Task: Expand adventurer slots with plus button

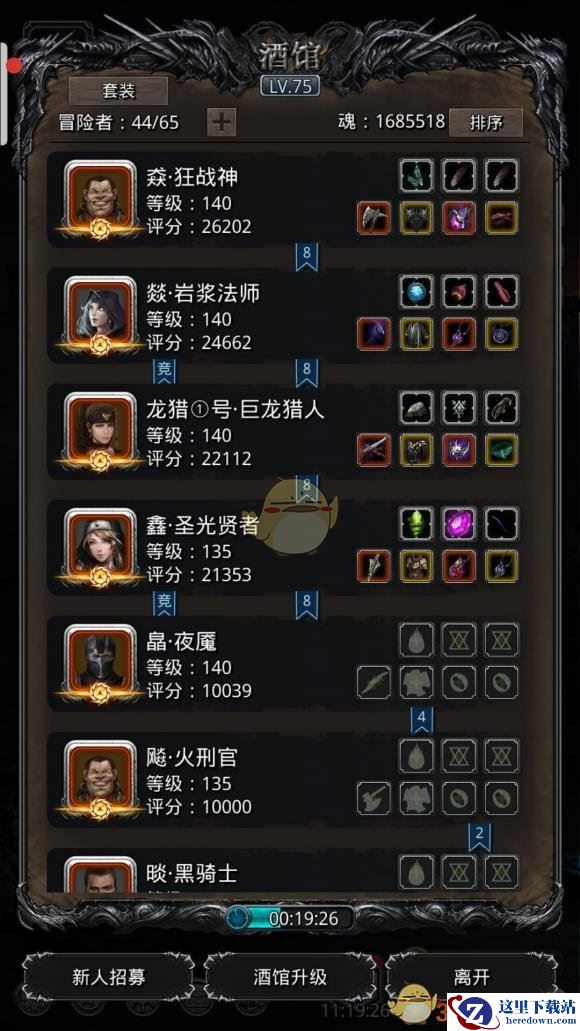Action: 222,122
